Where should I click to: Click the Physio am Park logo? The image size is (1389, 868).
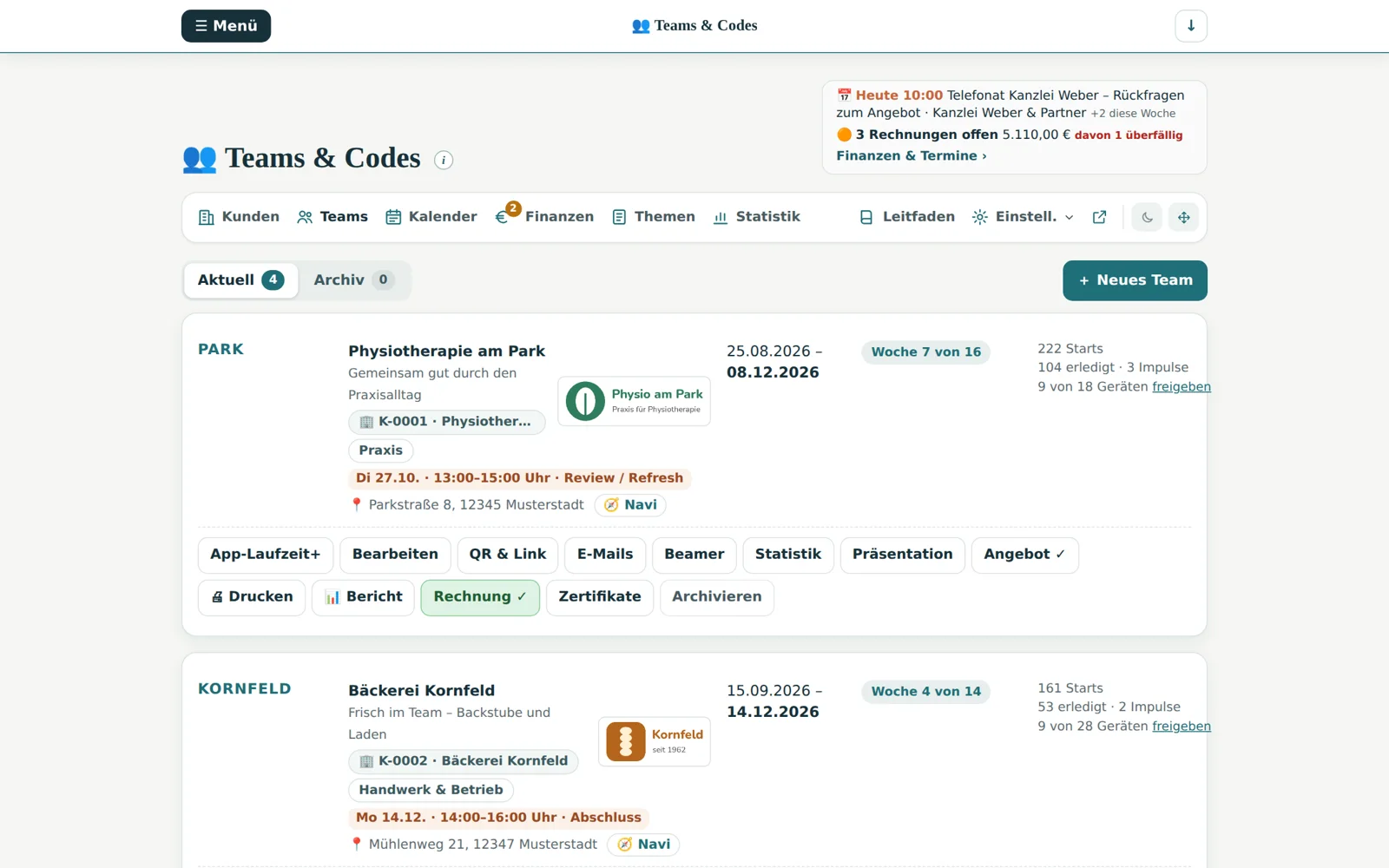coord(634,401)
